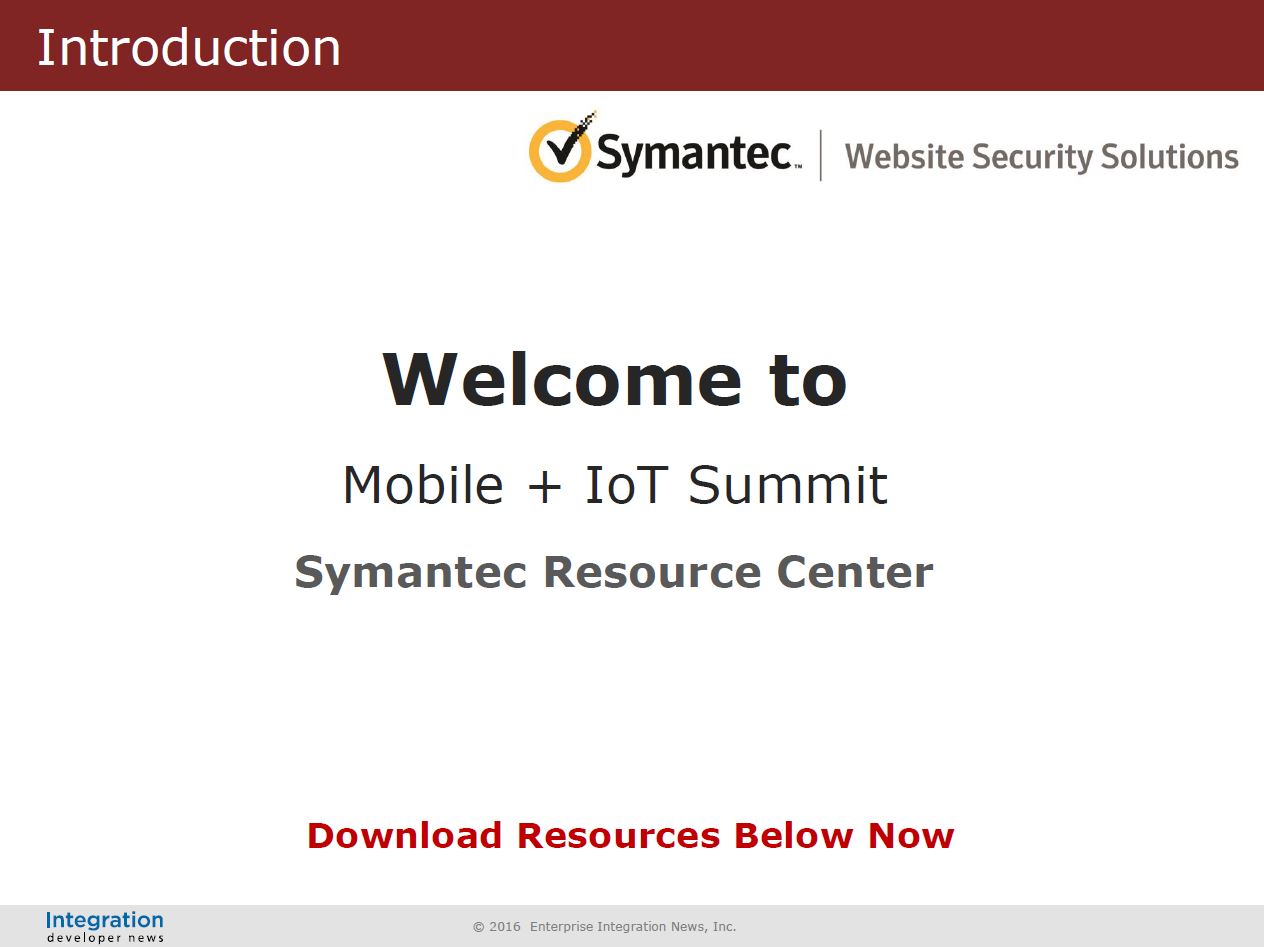Viewport: 1264px width, 947px height.
Task: Click the Introduction slide title
Action: (189, 47)
